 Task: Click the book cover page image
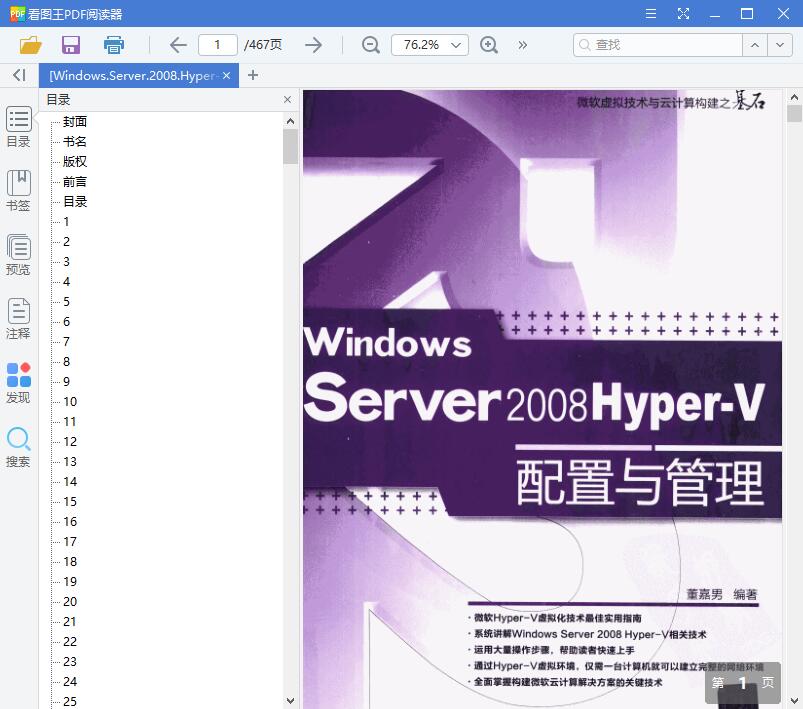click(x=542, y=400)
